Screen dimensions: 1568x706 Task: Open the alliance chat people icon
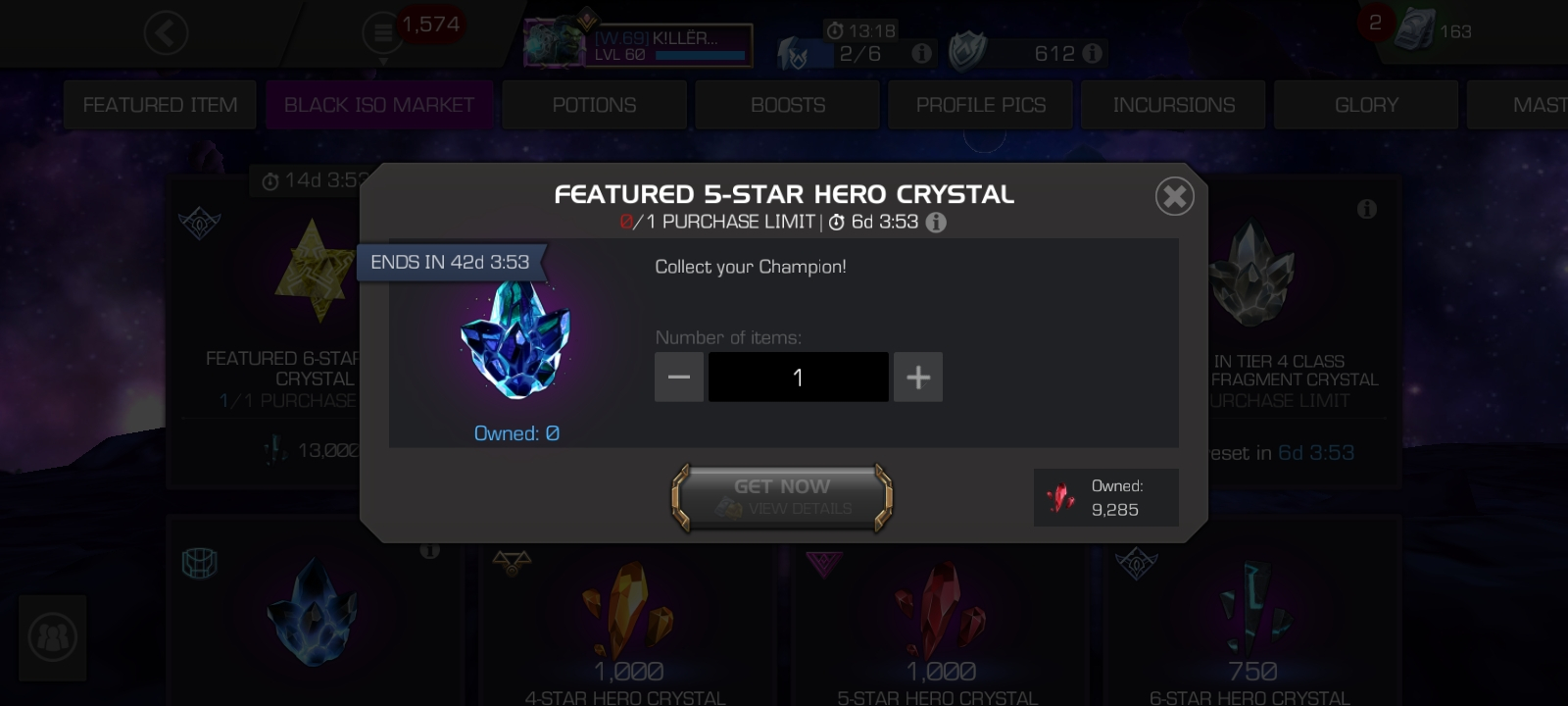click(53, 638)
